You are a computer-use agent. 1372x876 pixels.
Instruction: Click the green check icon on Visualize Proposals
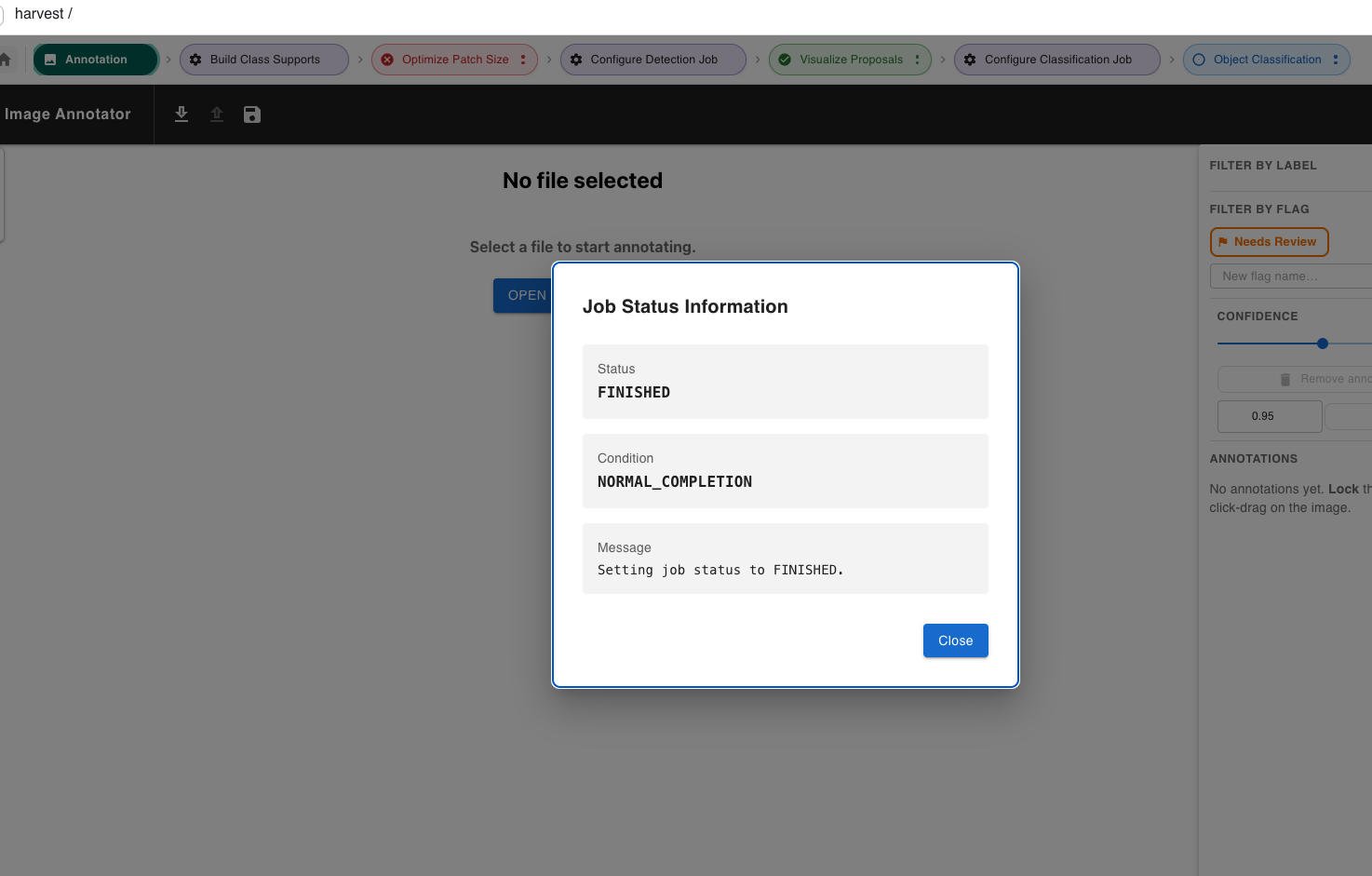[x=785, y=60]
